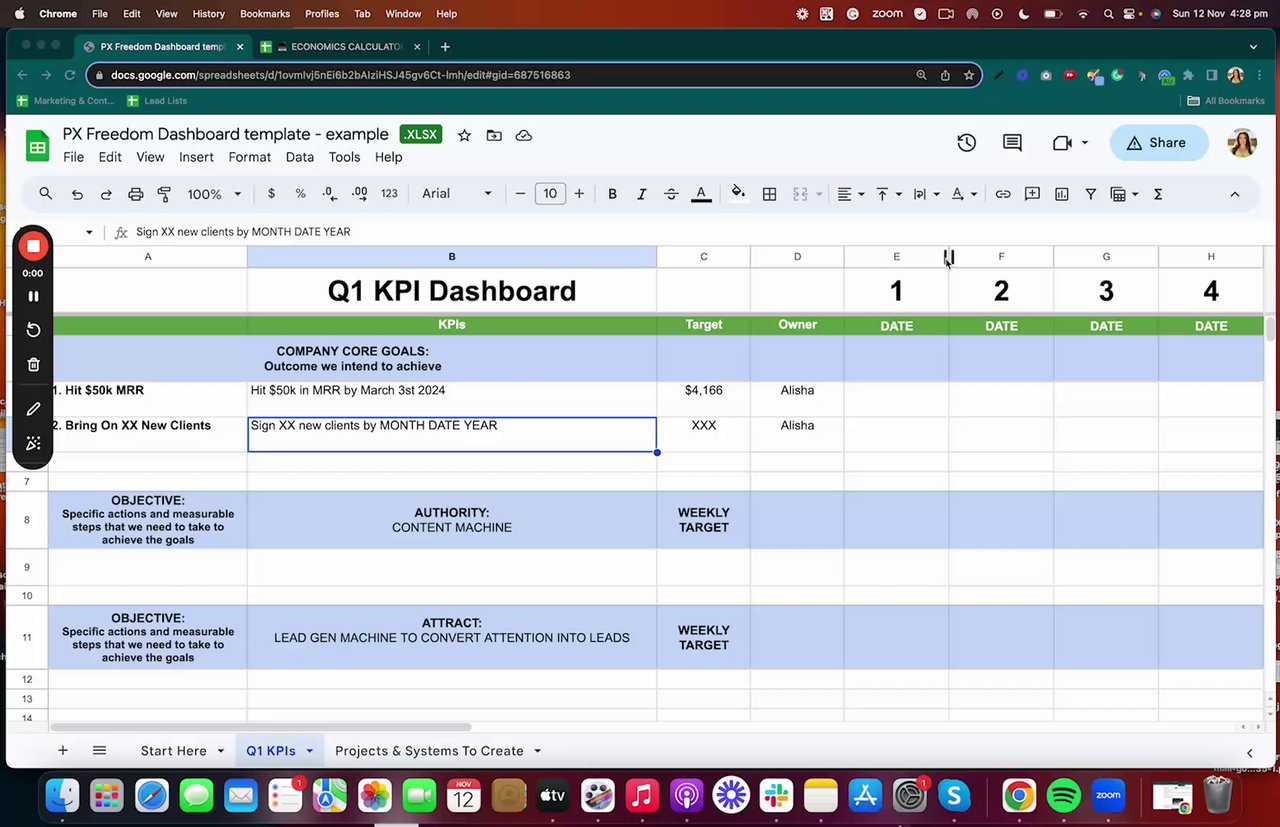Open the Google Sheets home icon
This screenshot has width=1280, height=827.
(x=37, y=146)
